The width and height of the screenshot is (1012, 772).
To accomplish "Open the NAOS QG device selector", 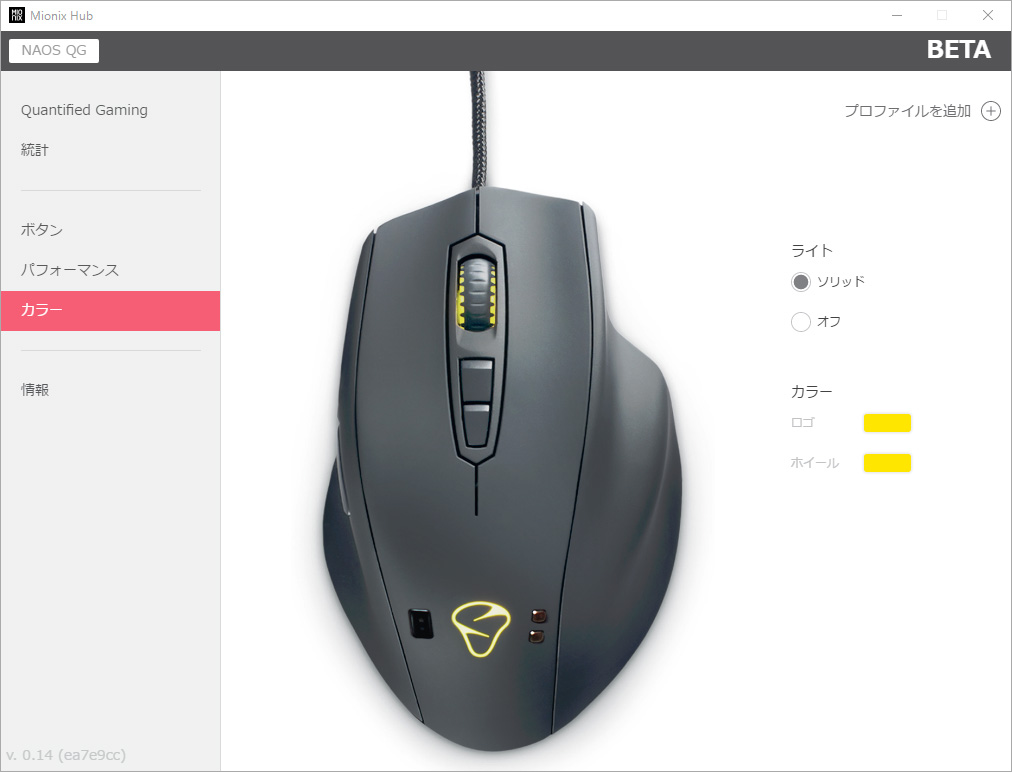I will pos(54,50).
